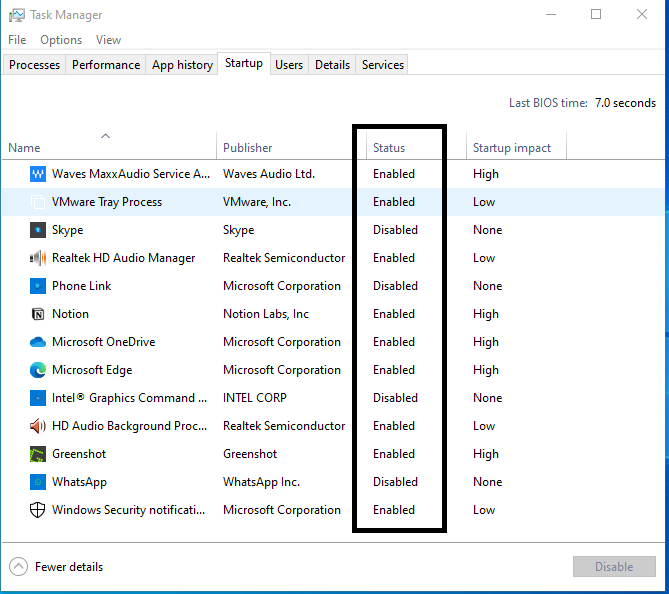Screen dimensions: 669x594
Task: Open the File menu
Action: click(17, 40)
